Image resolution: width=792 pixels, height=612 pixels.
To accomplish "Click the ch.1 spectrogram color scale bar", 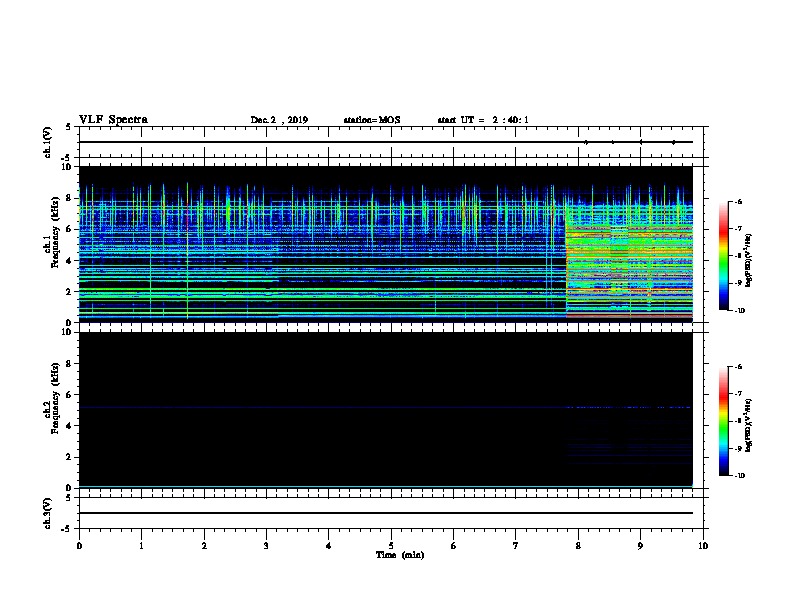I will 723,256.
